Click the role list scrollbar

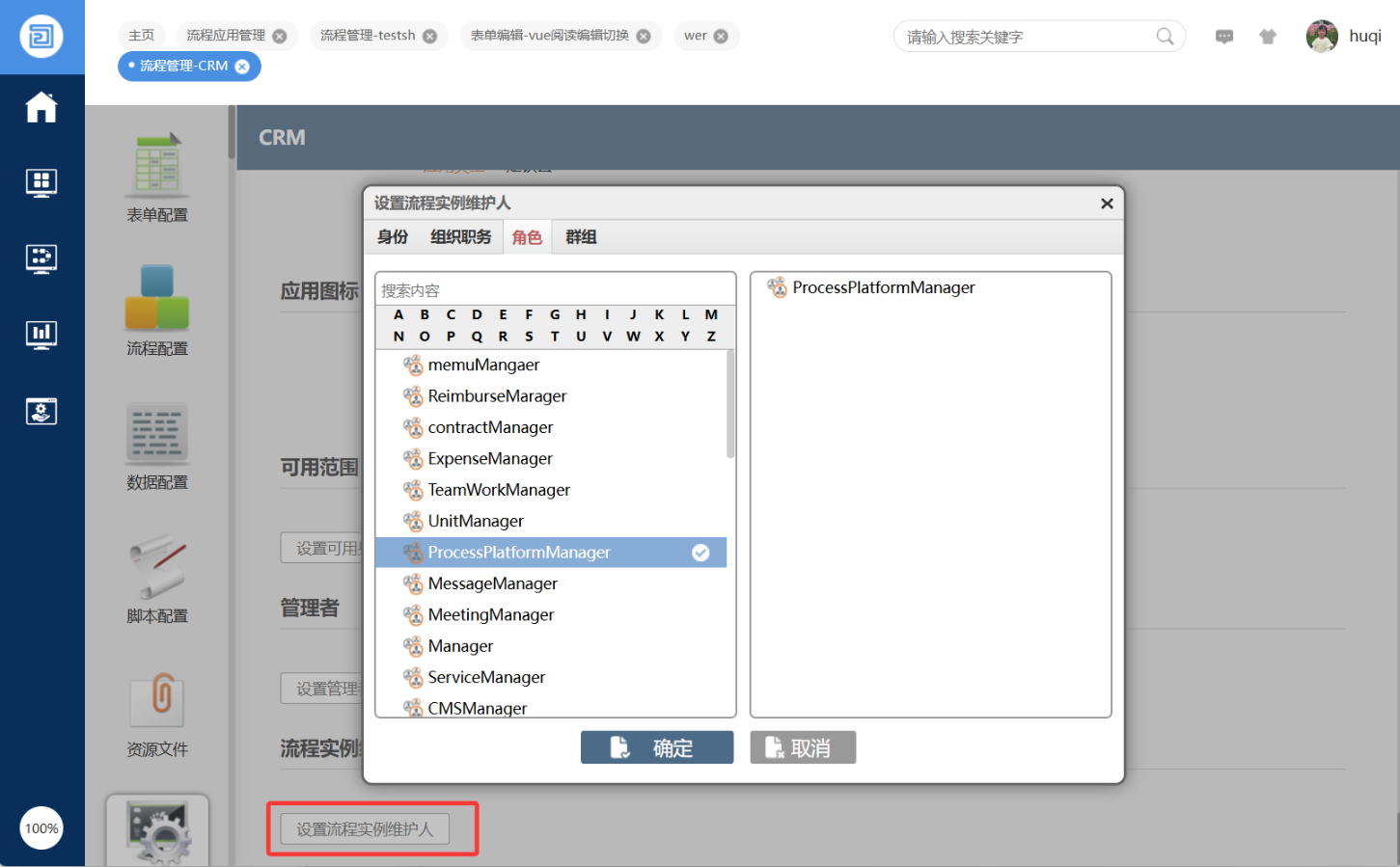(730, 405)
